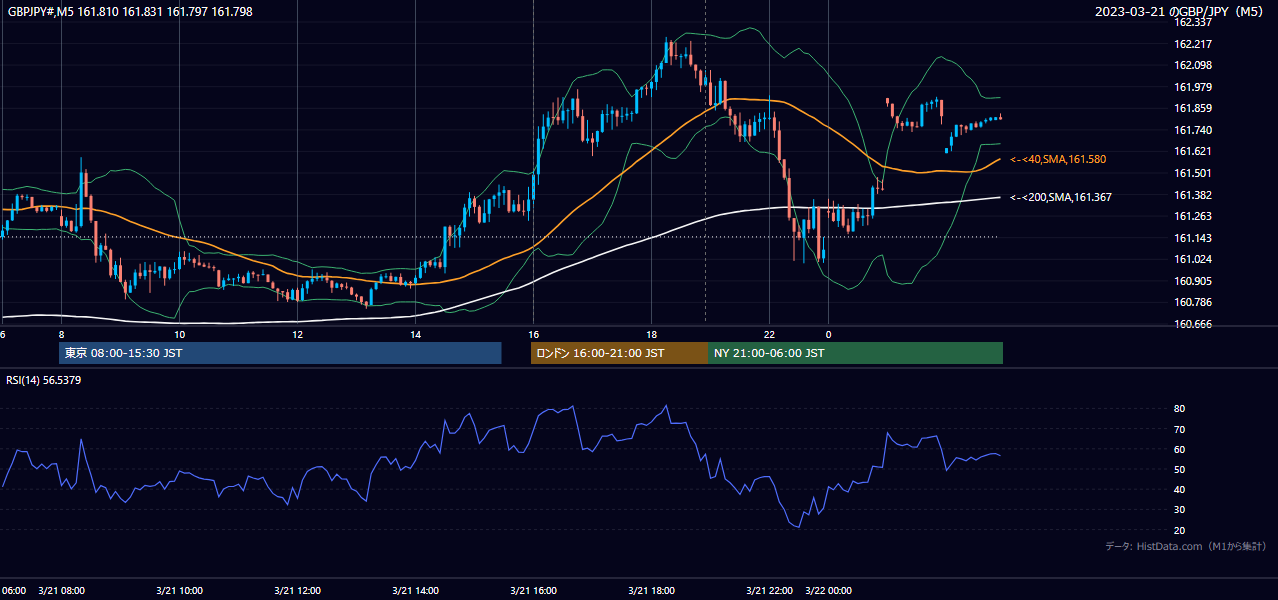Click the <--<200,SMA,161.367 white label
Screen dimensions: 1278x600
(x=1061, y=197)
